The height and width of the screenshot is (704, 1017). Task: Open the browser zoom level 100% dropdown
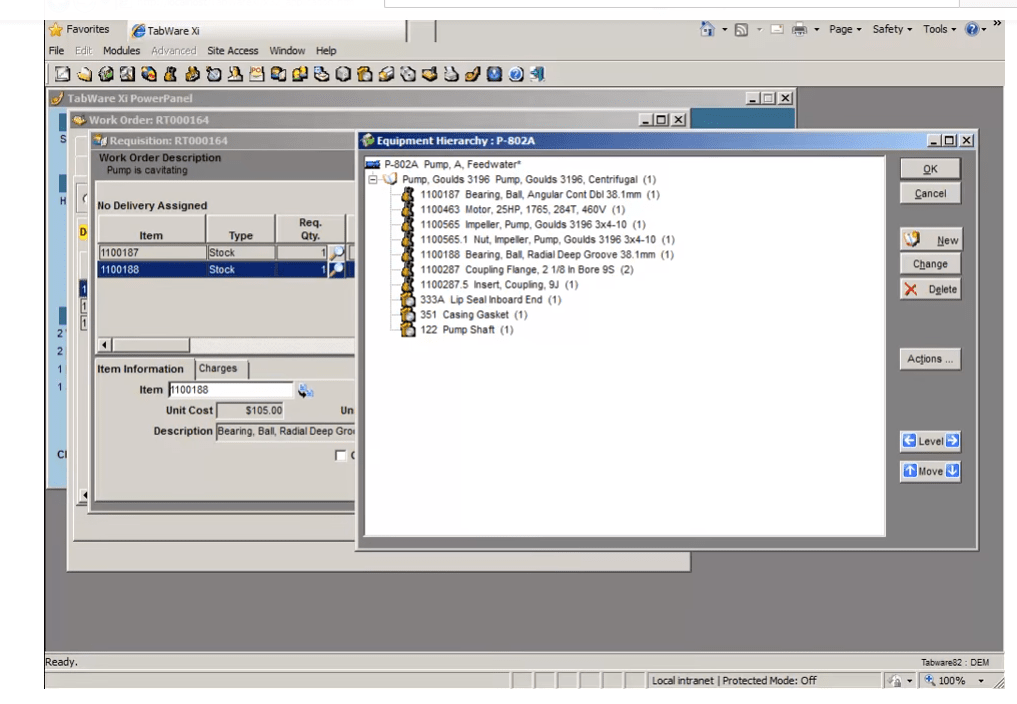[x=980, y=681]
